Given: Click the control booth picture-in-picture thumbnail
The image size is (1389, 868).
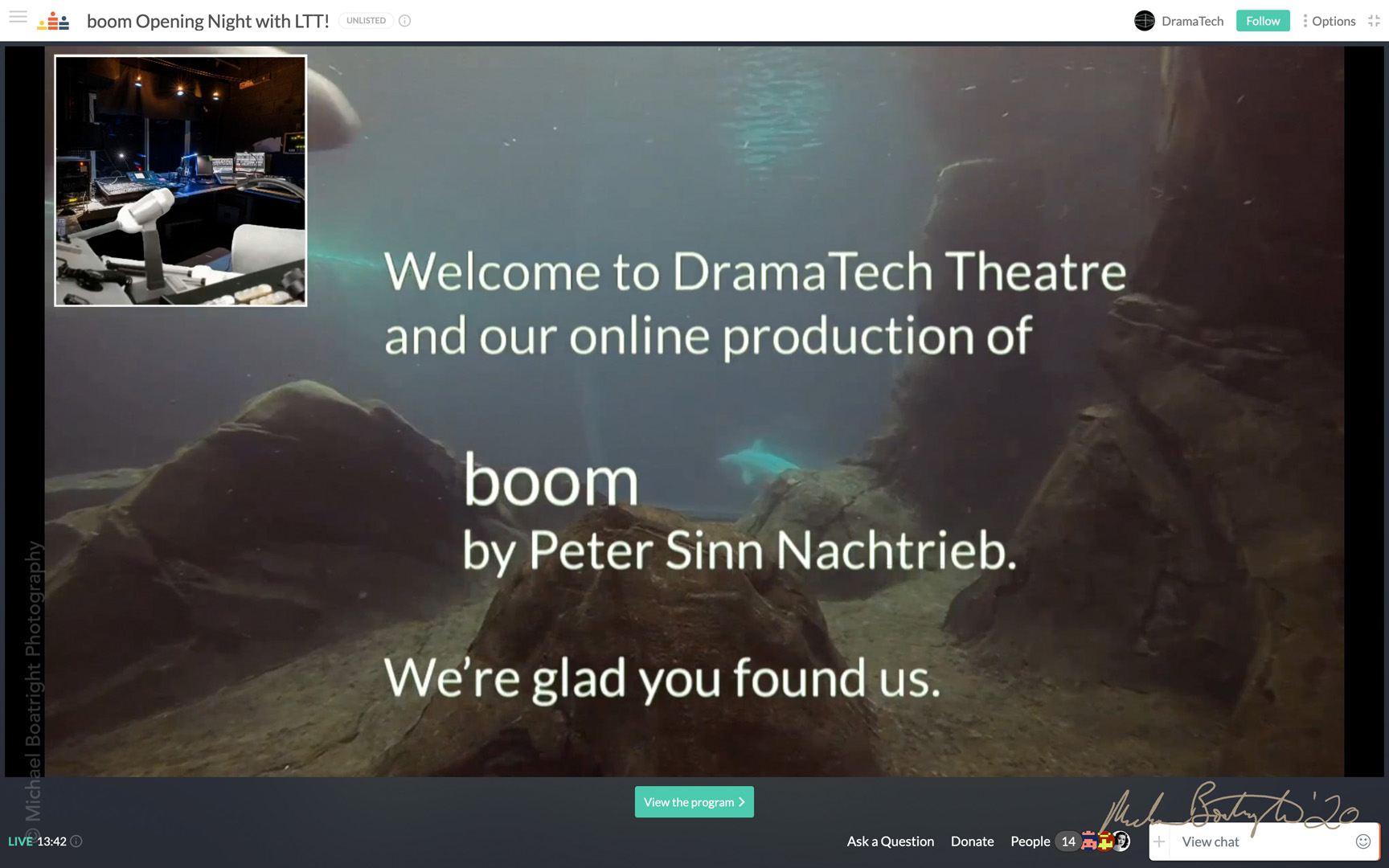Looking at the screenshot, I should tap(180, 181).
